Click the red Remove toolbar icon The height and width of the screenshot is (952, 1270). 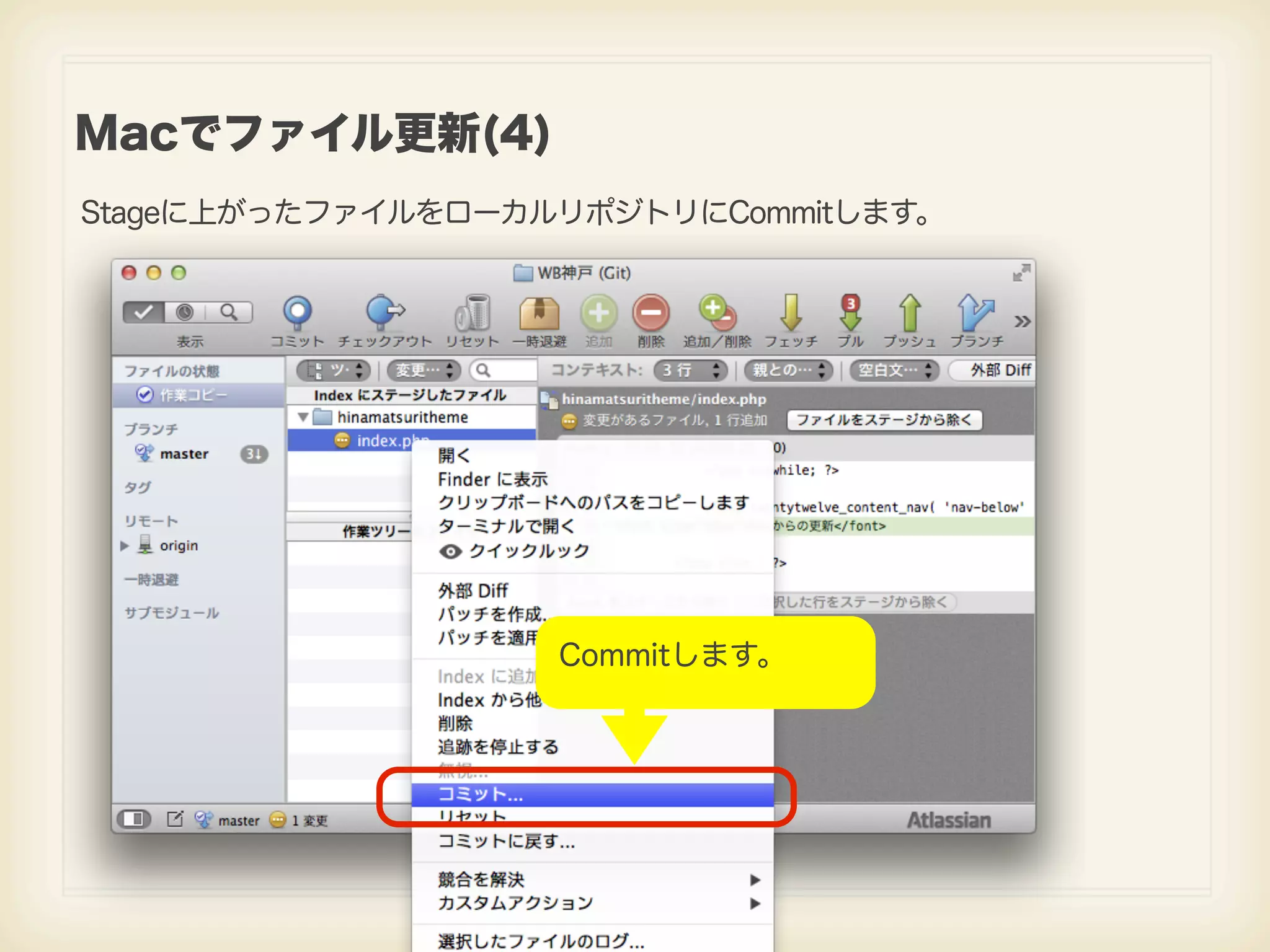pyautogui.click(x=651, y=312)
